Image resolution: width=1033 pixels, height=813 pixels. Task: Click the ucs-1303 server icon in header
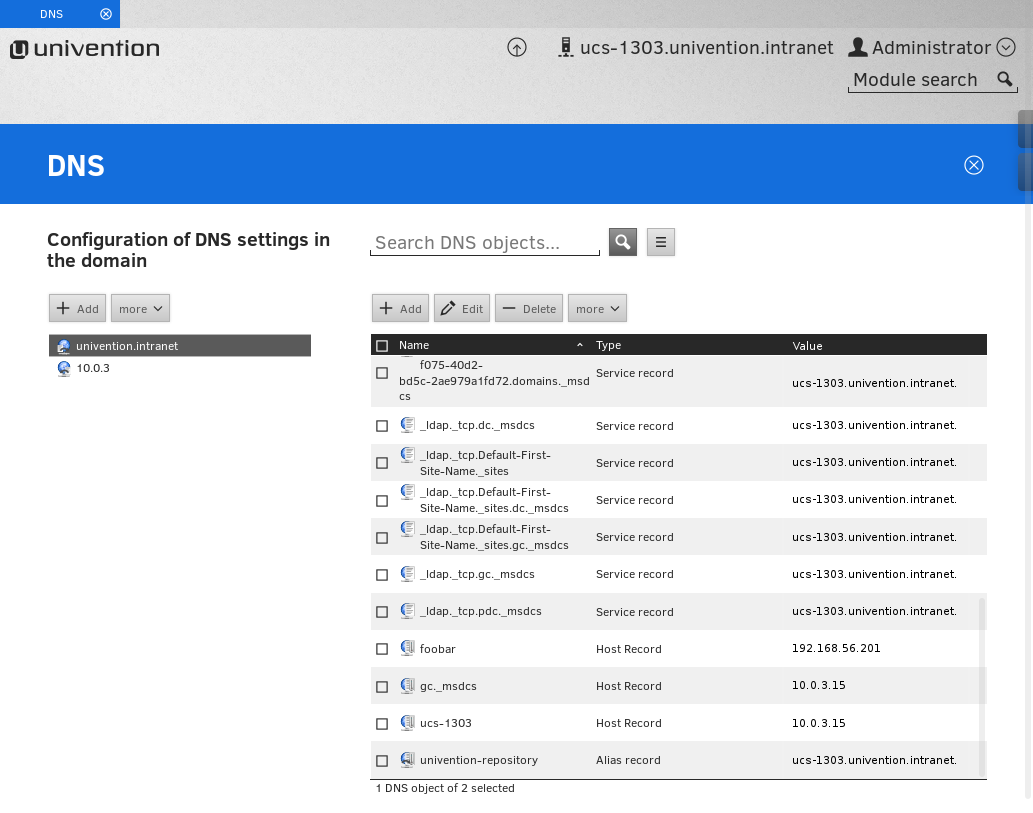pyautogui.click(x=565, y=48)
